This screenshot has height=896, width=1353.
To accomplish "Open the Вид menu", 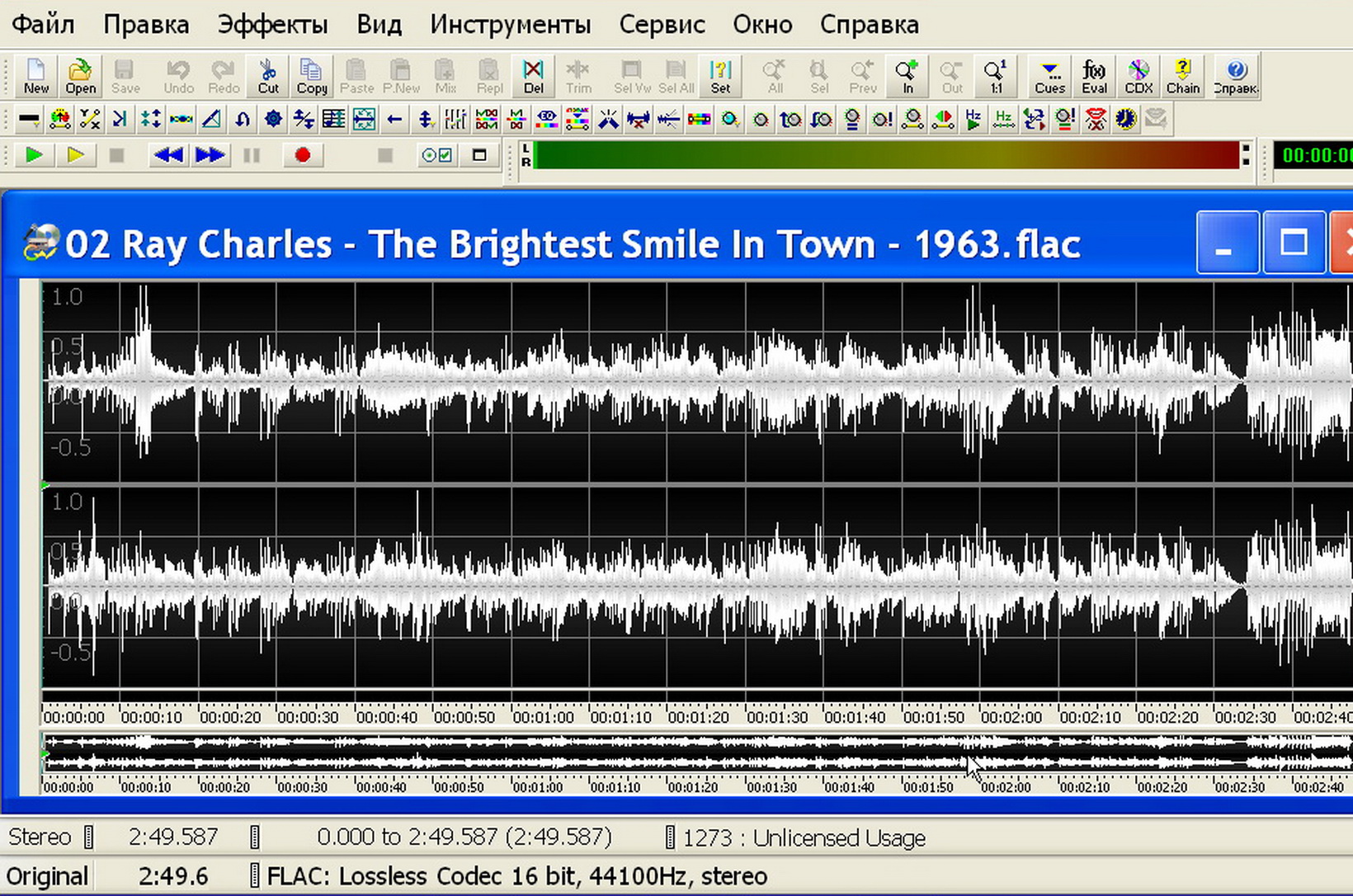I will coord(379,25).
